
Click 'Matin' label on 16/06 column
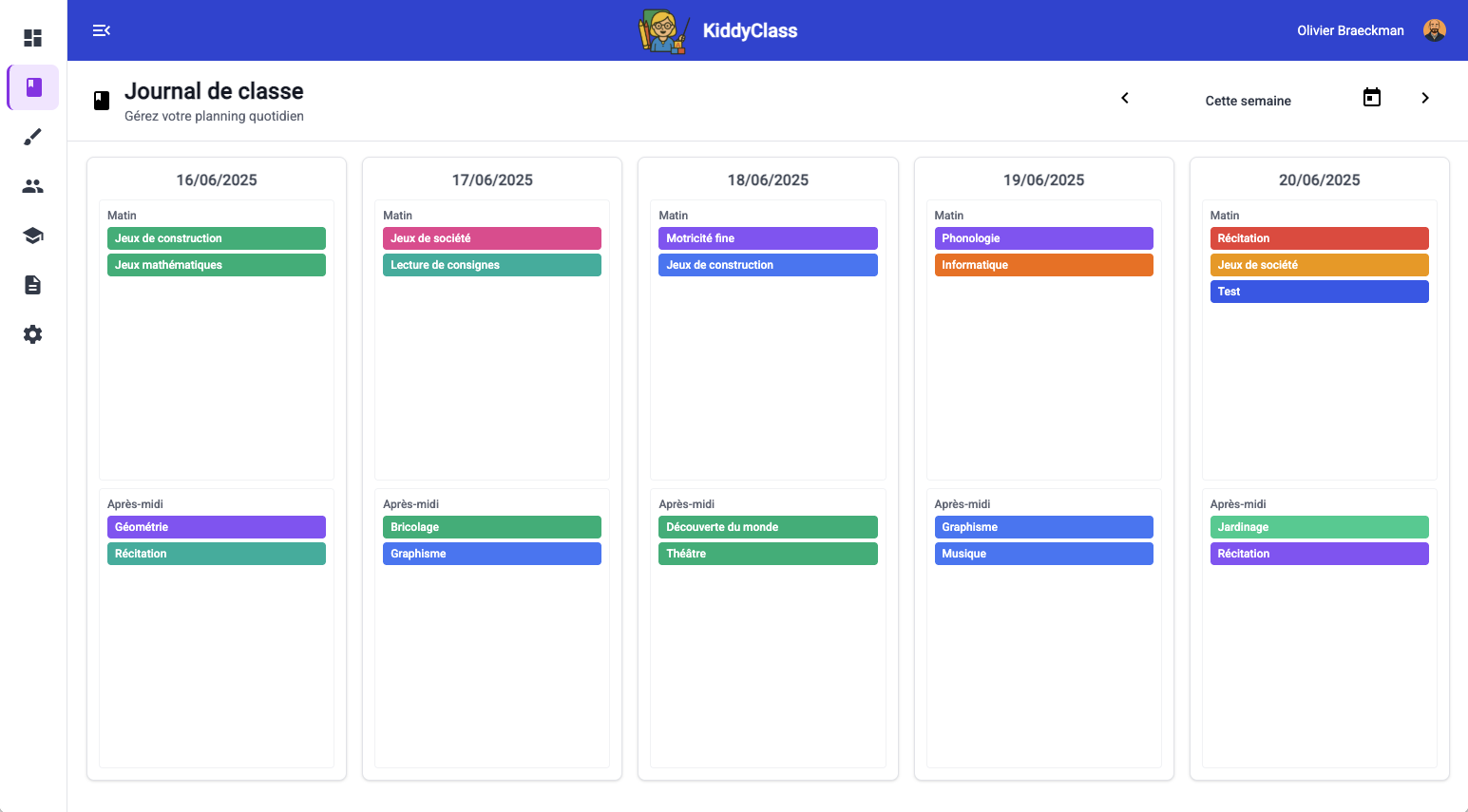tap(122, 216)
